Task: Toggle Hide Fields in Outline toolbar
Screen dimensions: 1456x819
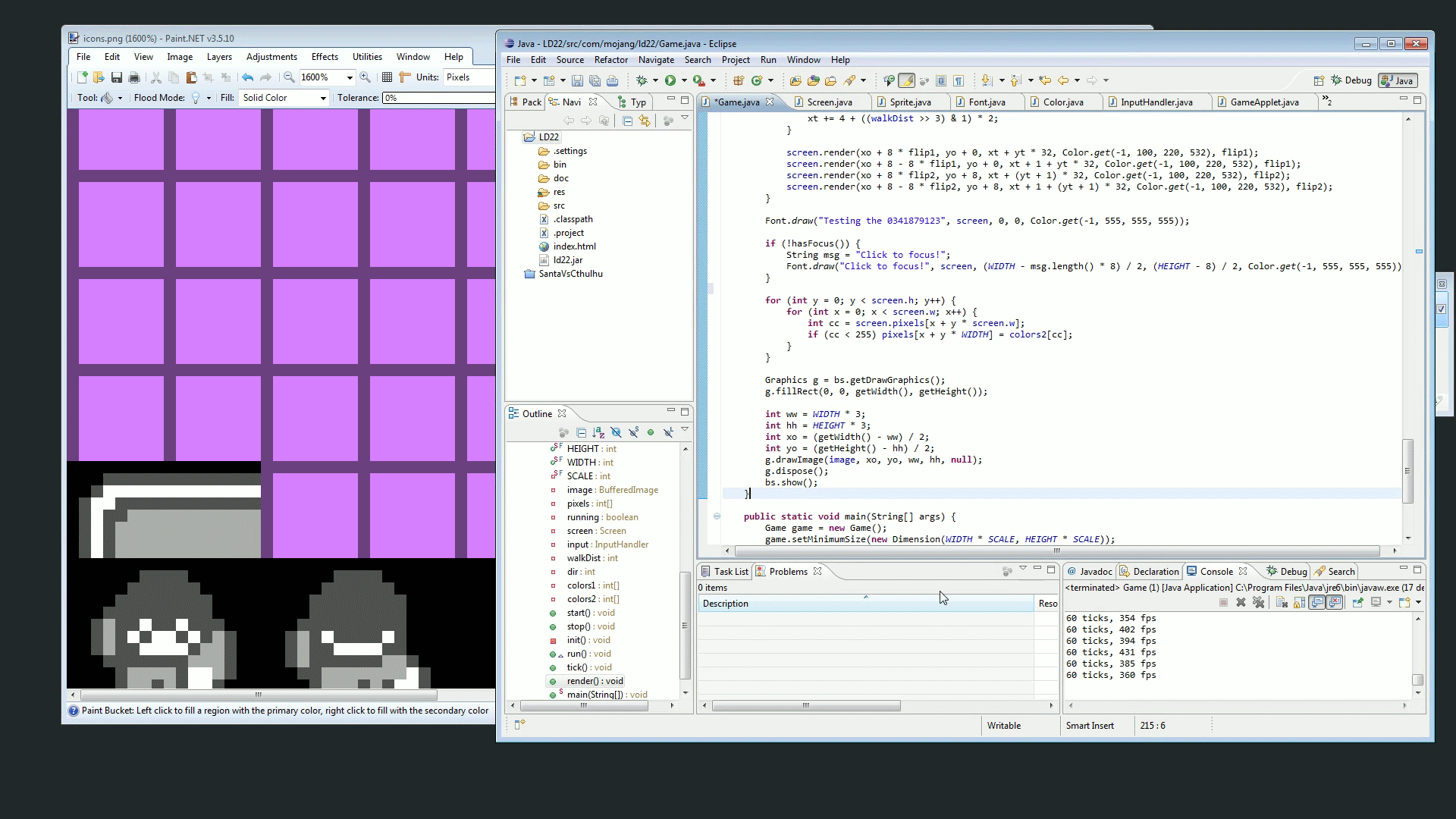Action: (x=616, y=432)
